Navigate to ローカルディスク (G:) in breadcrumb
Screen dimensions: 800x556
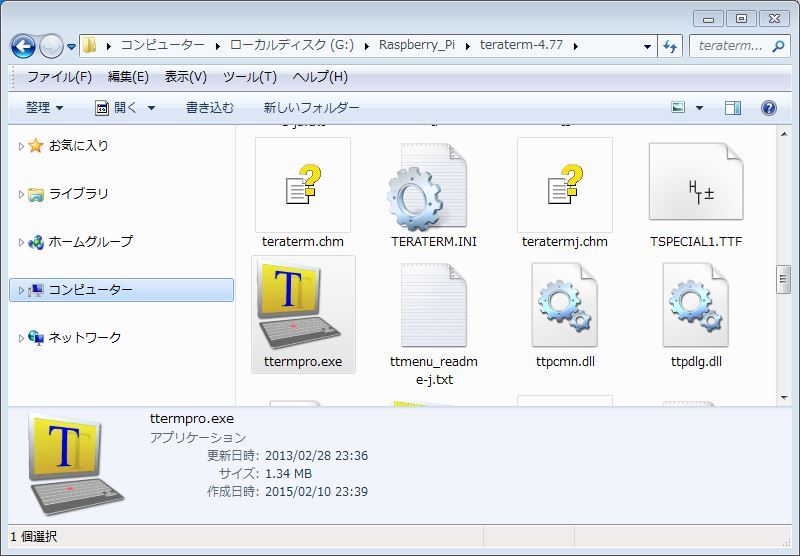(292, 45)
